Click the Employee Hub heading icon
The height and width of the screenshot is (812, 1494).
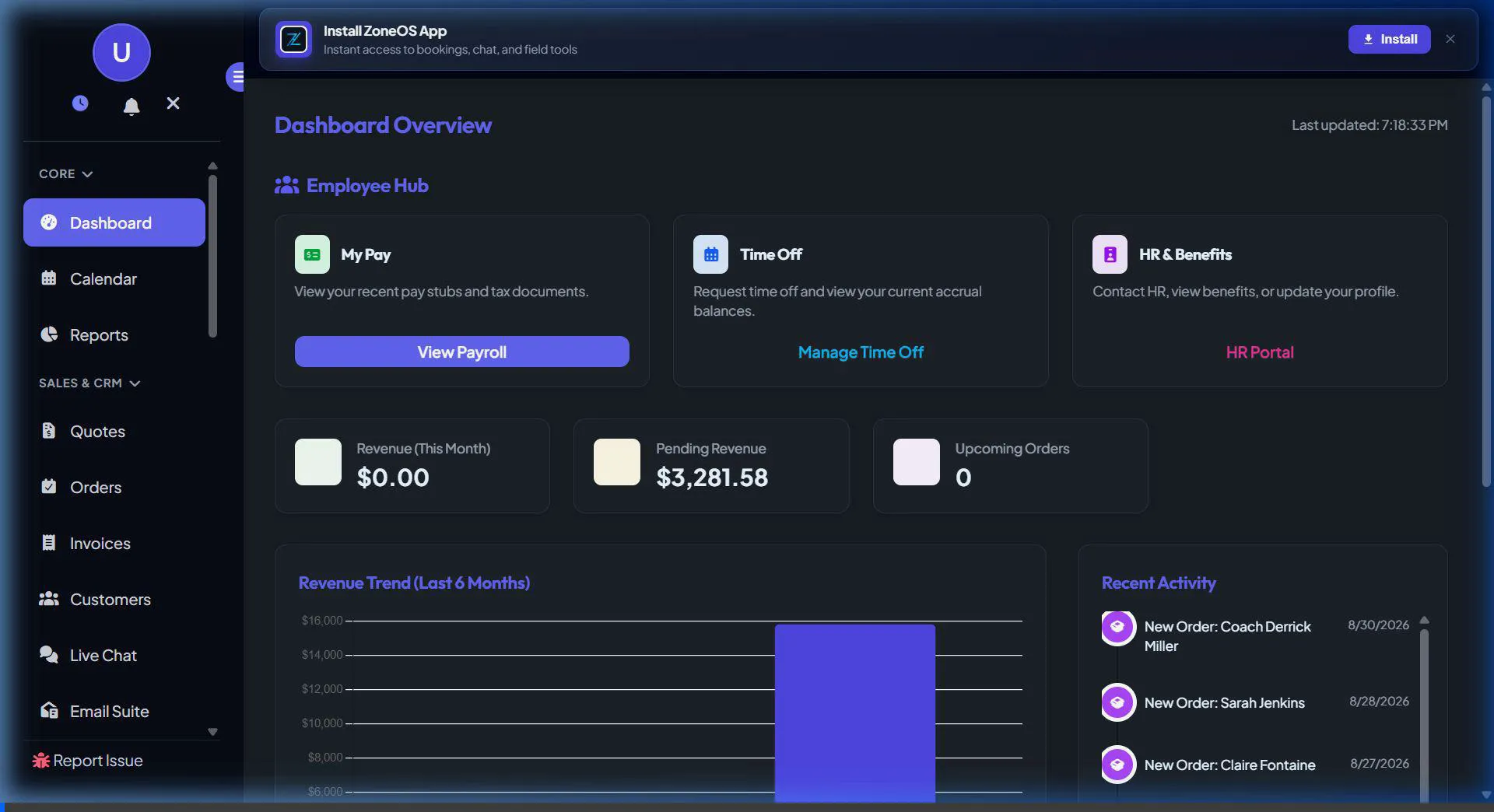coord(286,185)
